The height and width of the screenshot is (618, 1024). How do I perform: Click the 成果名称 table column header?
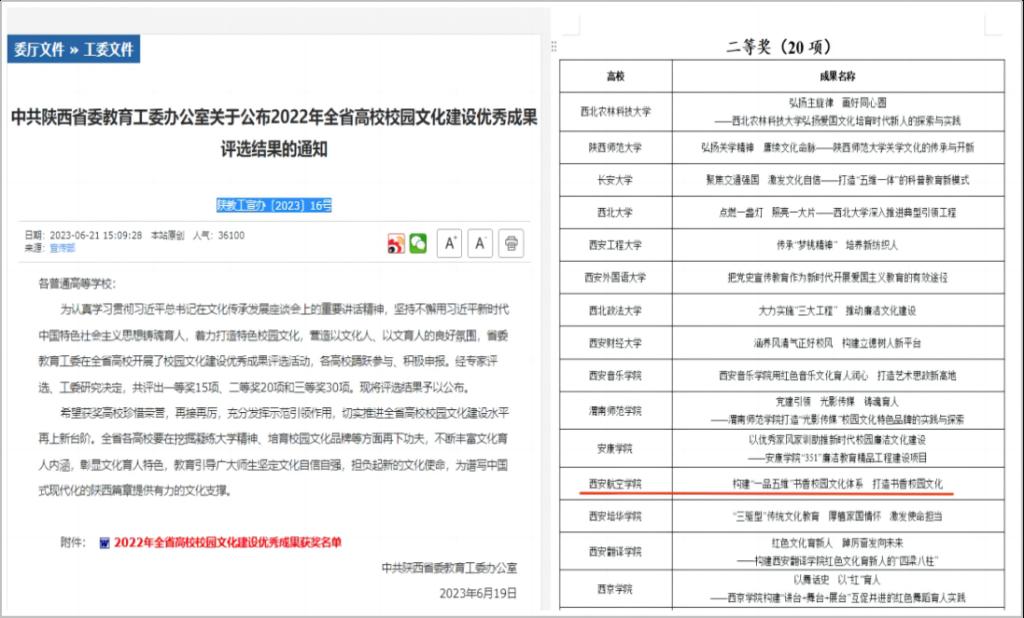coord(837,76)
